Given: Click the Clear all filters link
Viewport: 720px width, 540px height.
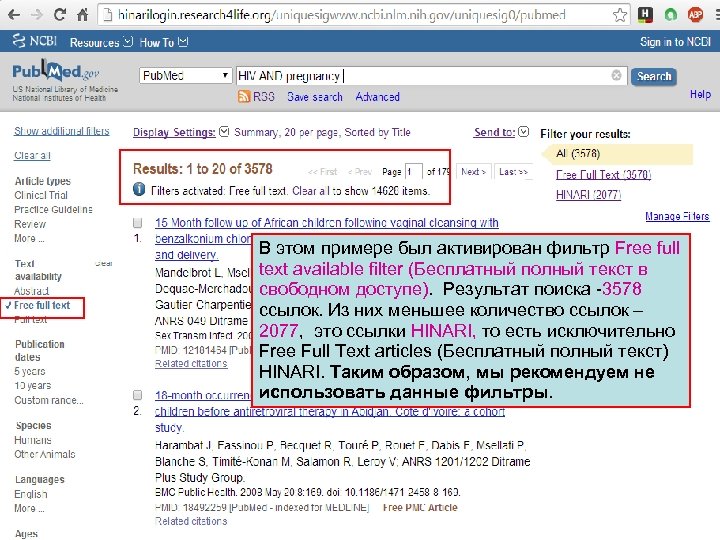Looking at the screenshot, I should pos(32,155).
